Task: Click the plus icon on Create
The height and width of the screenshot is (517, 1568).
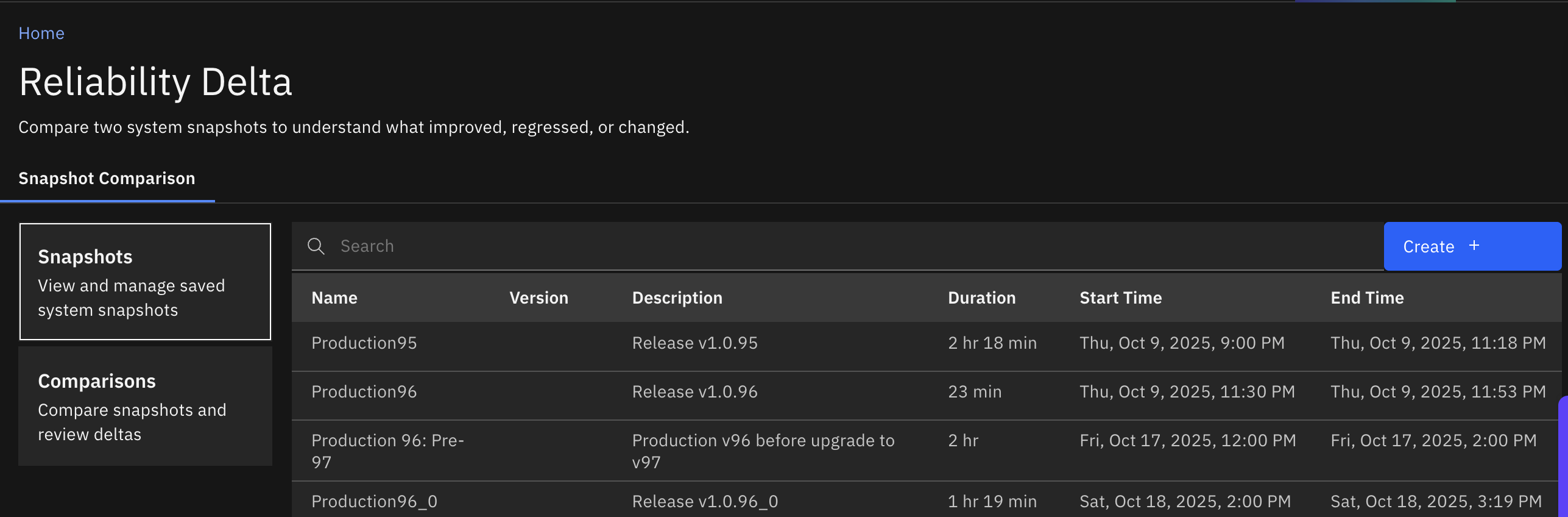Action: (1474, 246)
